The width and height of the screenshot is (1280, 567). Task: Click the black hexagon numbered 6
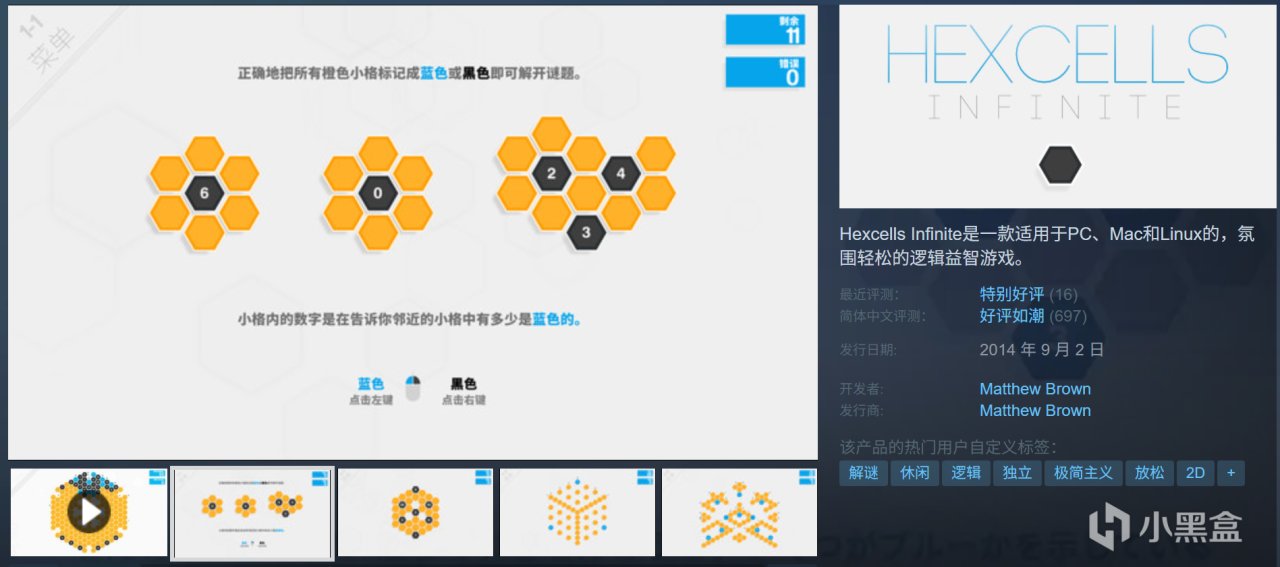point(204,194)
